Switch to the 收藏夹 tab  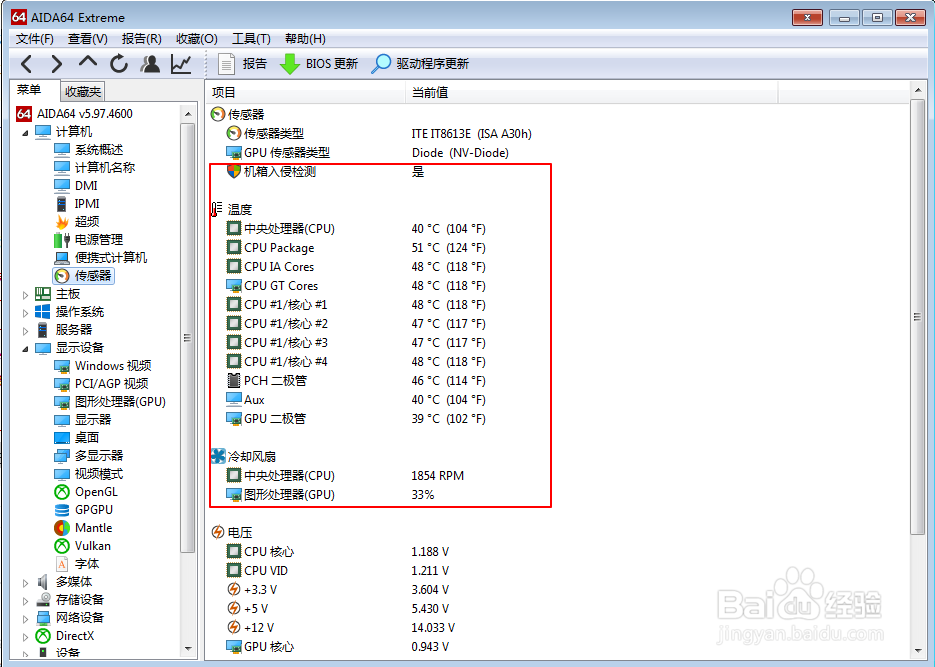click(83, 92)
